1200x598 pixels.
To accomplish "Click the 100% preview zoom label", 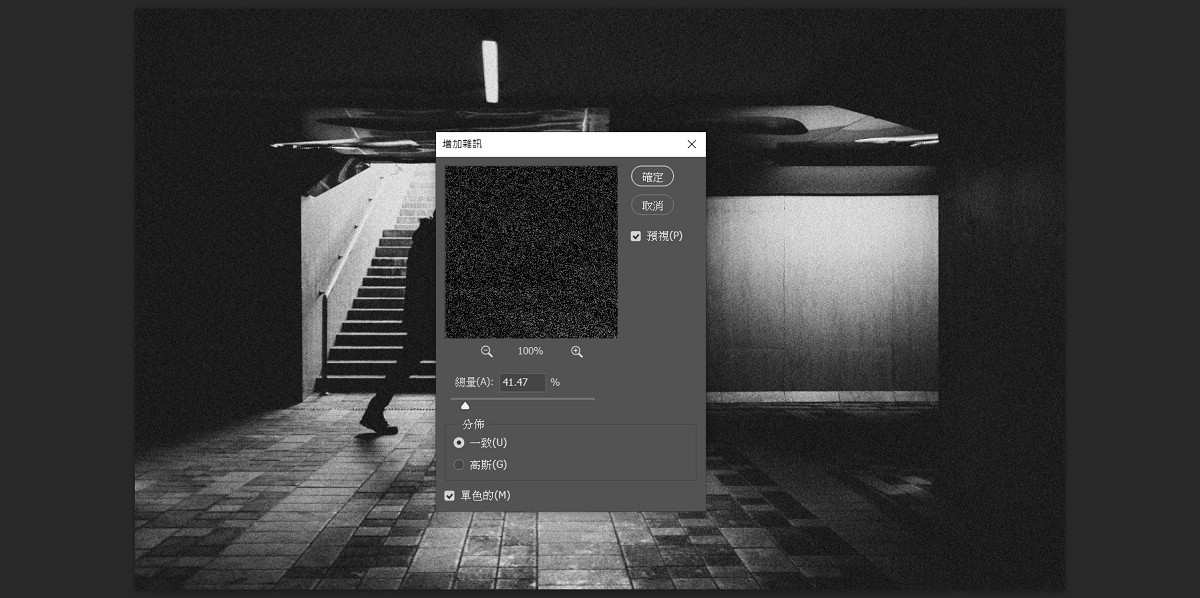I will point(530,352).
